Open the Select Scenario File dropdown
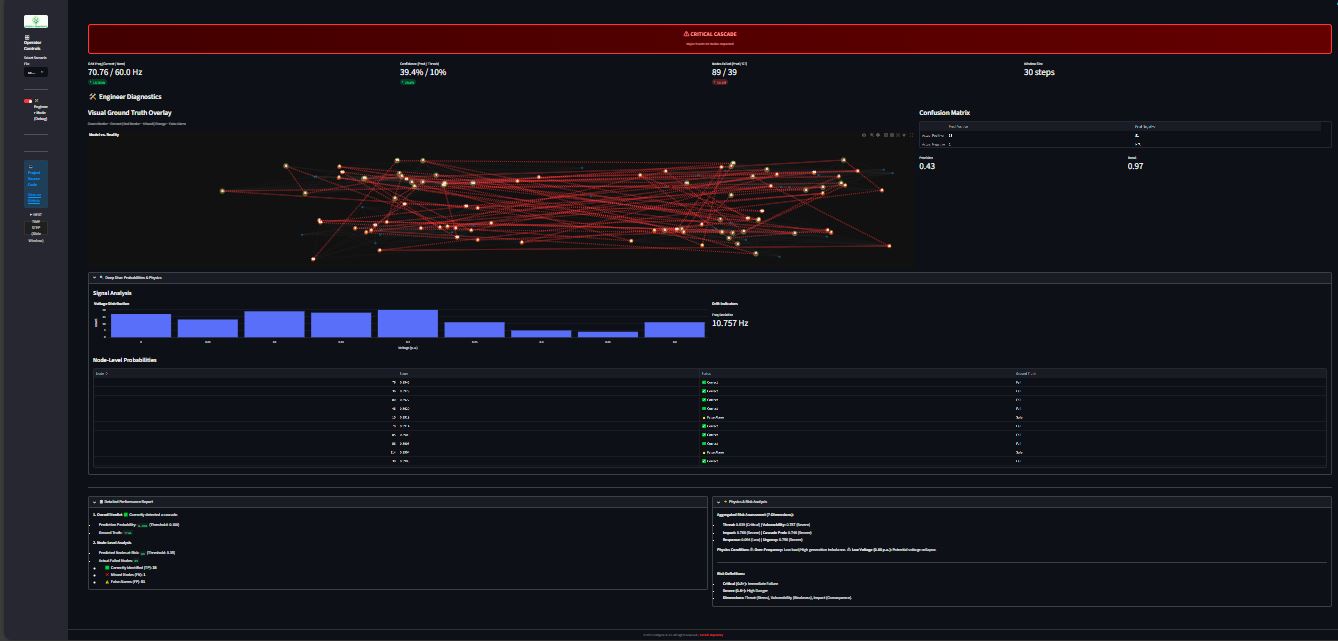Screen dimensions: 1338x641 37,73
